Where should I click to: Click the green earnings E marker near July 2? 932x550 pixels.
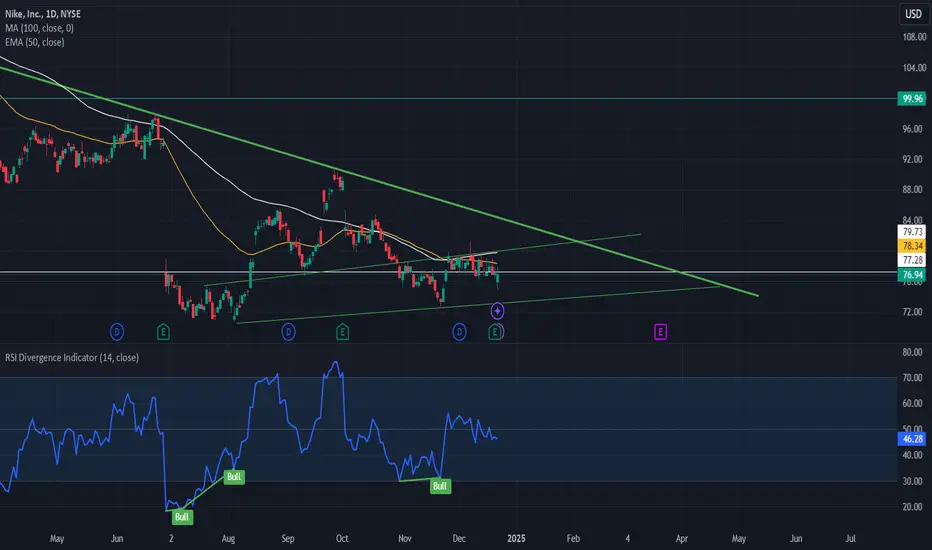click(163, 332)
